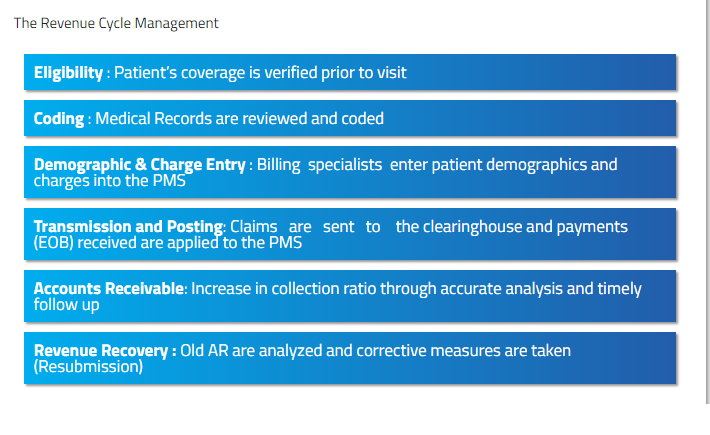Click 'Medical Records are reviewed and coded' text
Viewport: 710px width, 435px height.
(240, 119)
